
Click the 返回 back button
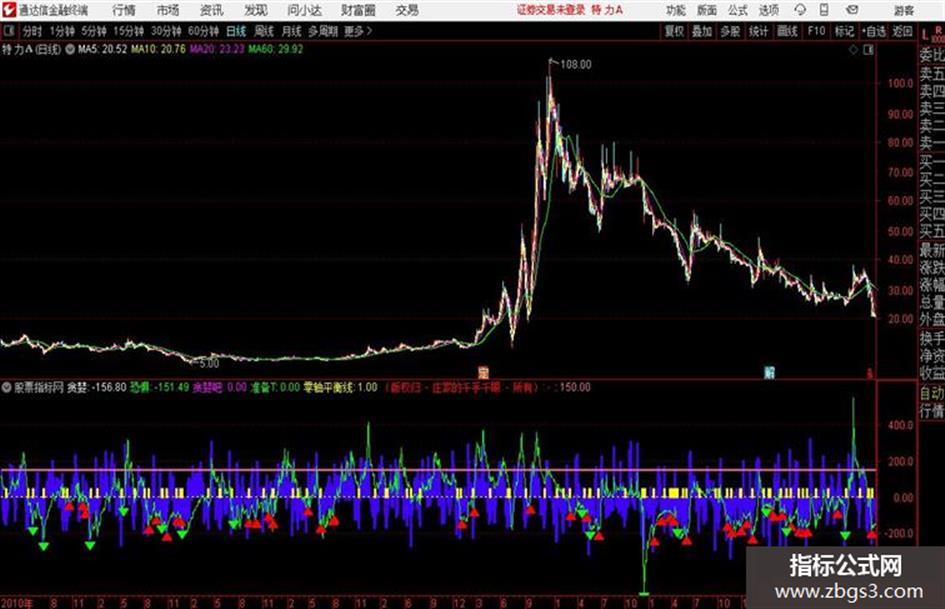pos(902,31)
